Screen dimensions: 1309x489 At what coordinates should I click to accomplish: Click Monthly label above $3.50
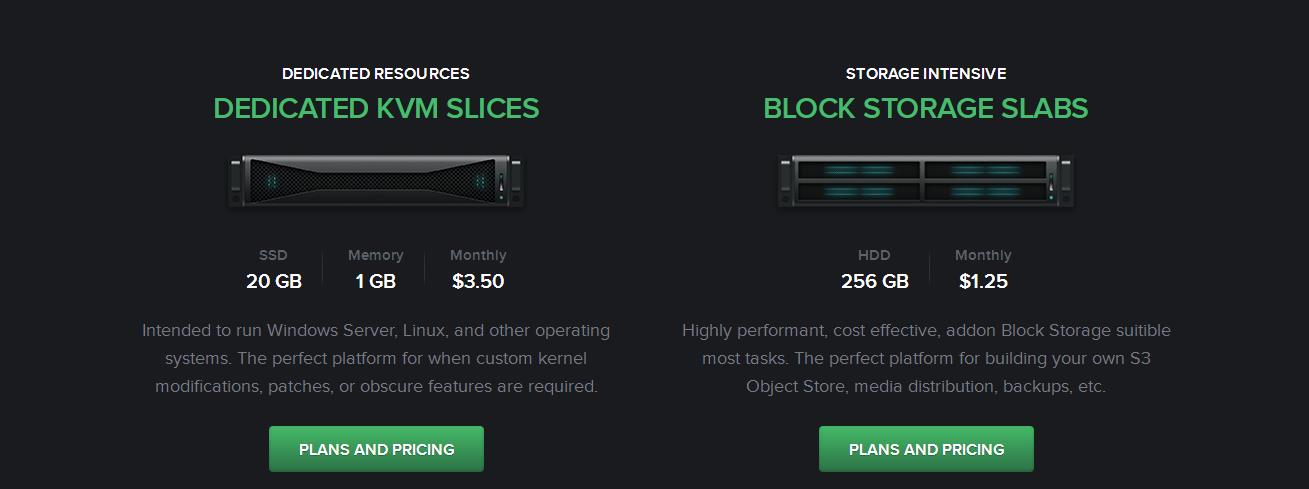click(478, 255)
